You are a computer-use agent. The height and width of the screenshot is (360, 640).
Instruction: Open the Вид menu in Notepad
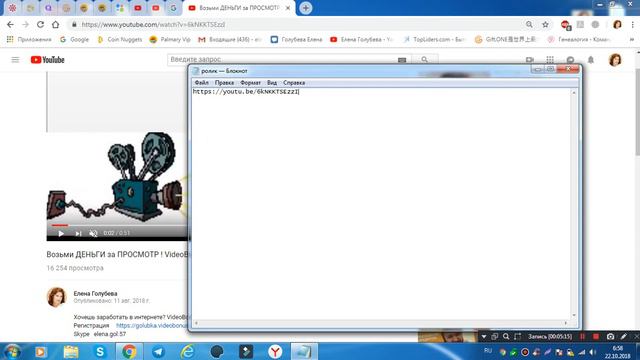[272, 82]
